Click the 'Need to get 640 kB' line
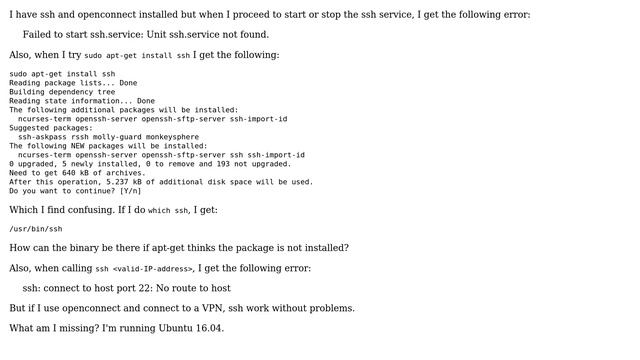The width and height of the screenshot is (640, 360). coord(77,173)
